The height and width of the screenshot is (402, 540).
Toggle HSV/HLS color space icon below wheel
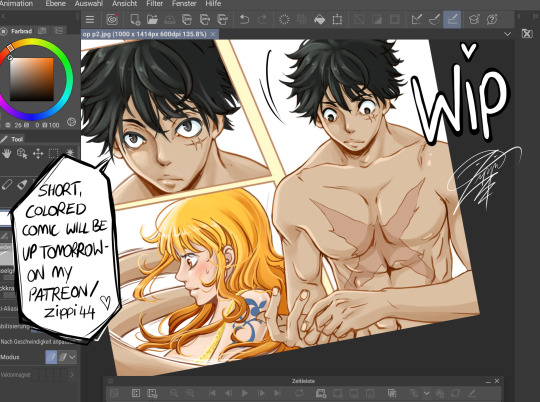coord(71,122)
